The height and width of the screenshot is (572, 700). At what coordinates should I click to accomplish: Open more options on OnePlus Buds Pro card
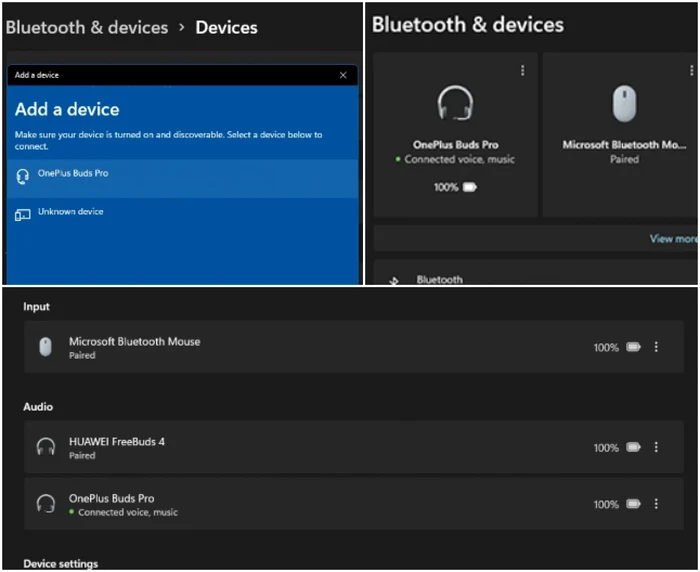tap(522, 70)
